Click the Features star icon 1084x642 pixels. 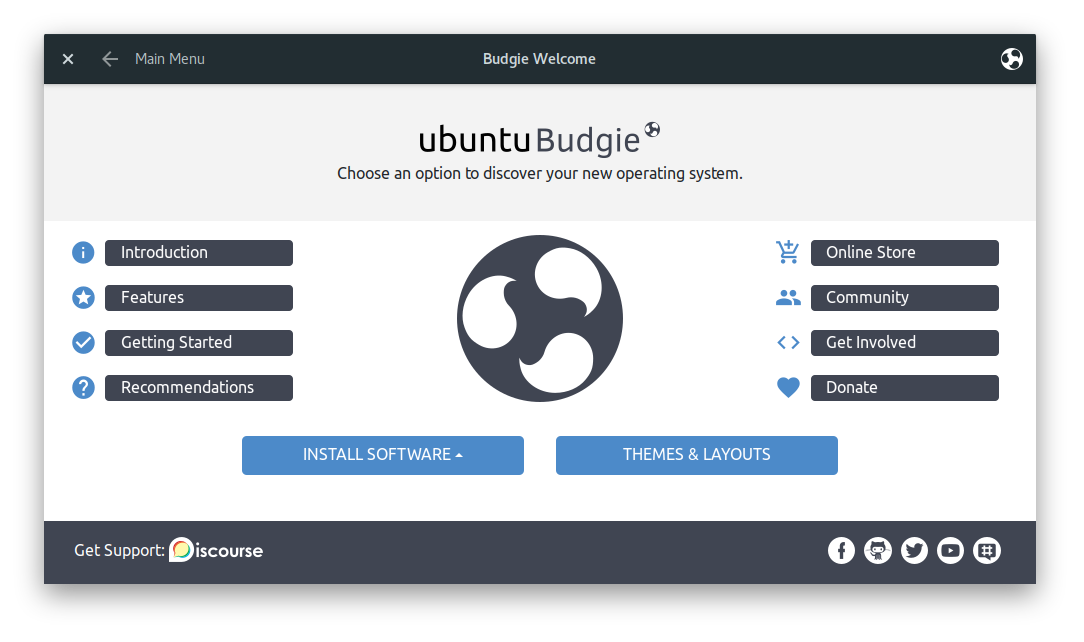coord(83,298)
